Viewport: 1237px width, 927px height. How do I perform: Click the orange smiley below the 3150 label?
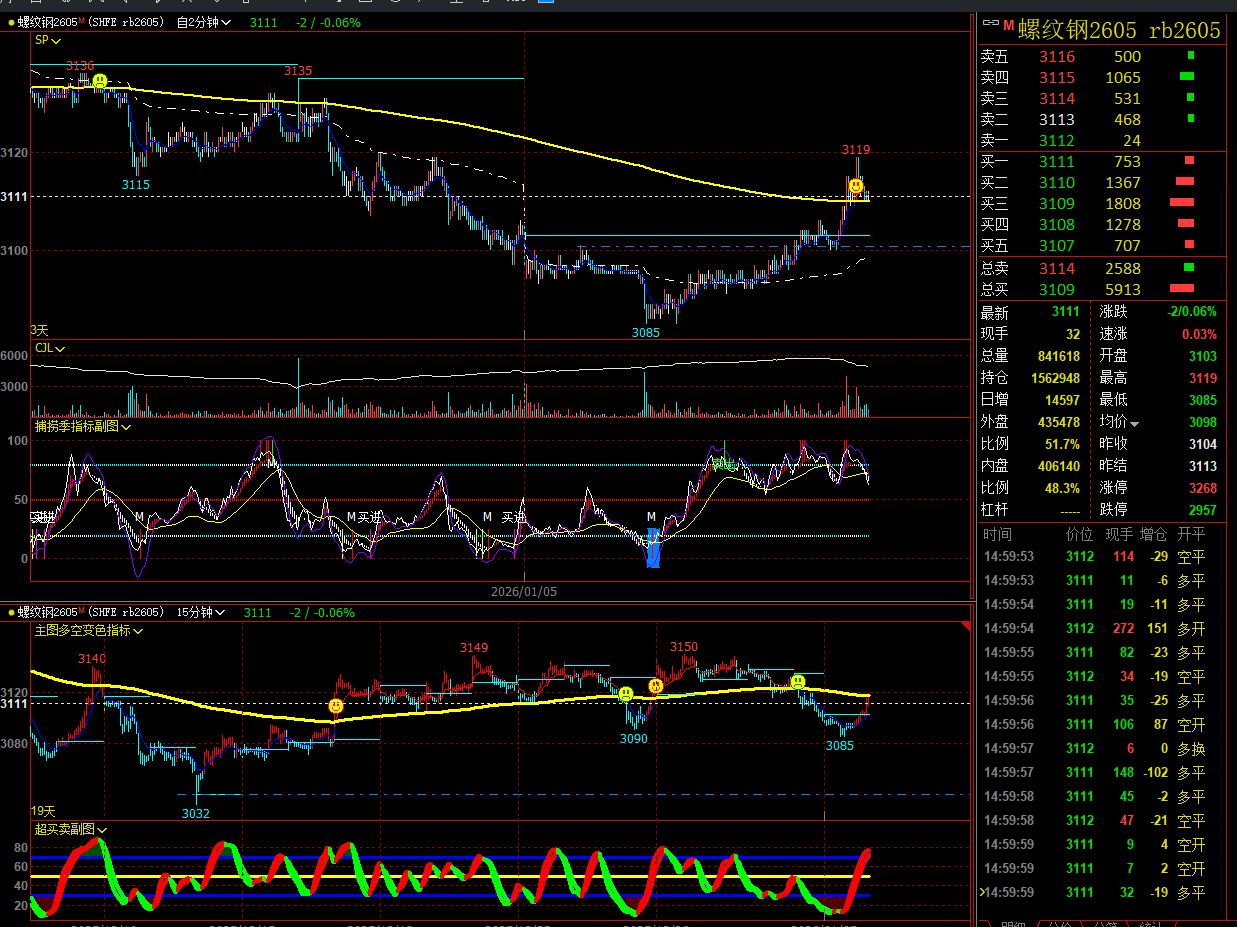coord(655,686)
